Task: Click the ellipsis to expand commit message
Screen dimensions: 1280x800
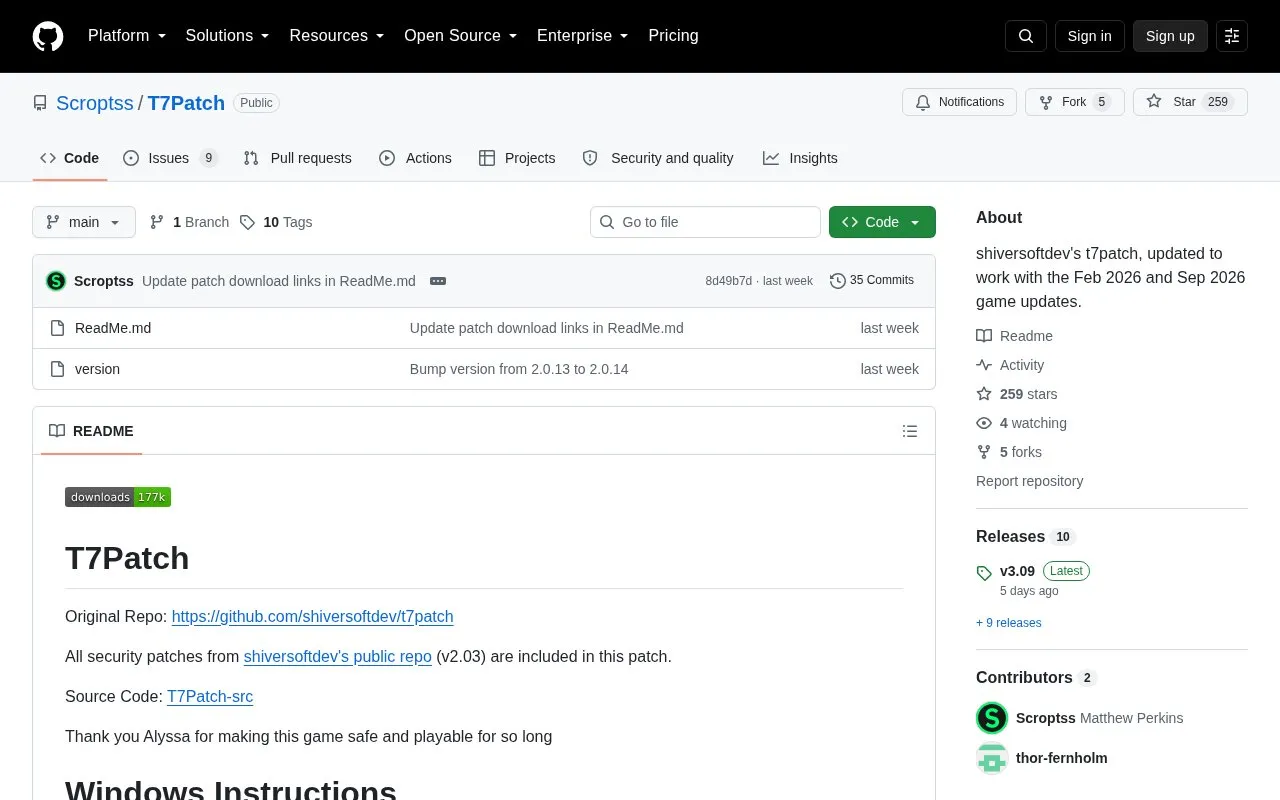Action: pyautogui.click(x=438, y=281)
